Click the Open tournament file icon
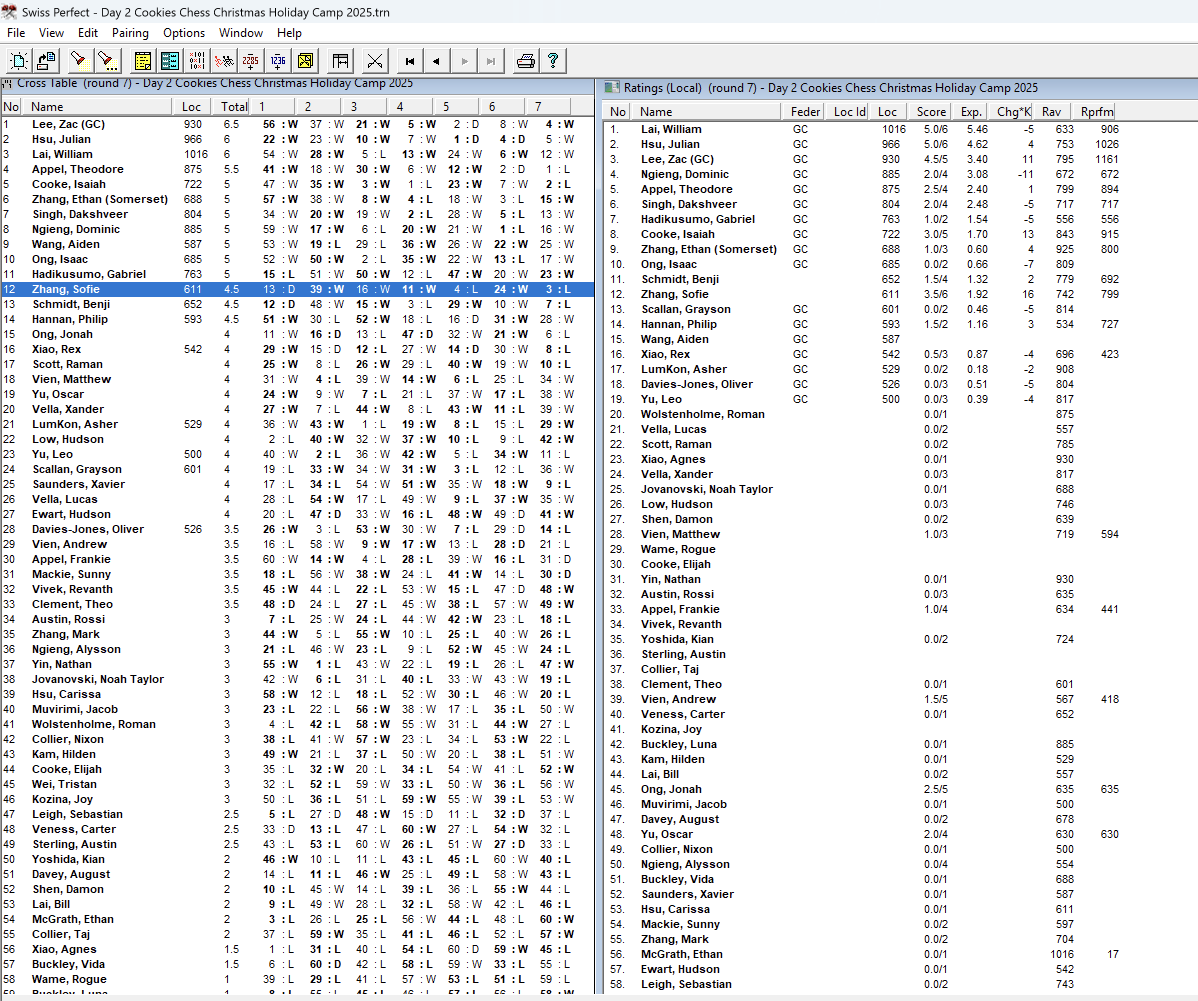 coord(47,60)
